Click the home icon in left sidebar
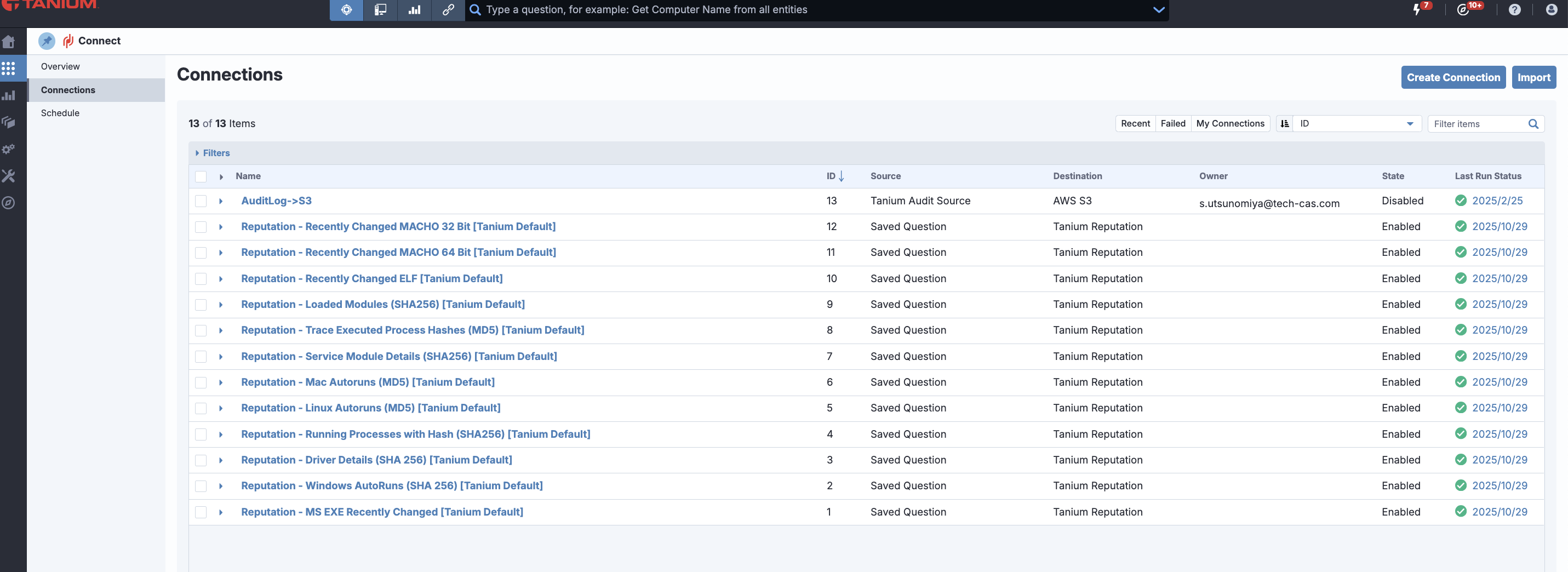The width and height of the screenshot is (1568, 572). 9,42
